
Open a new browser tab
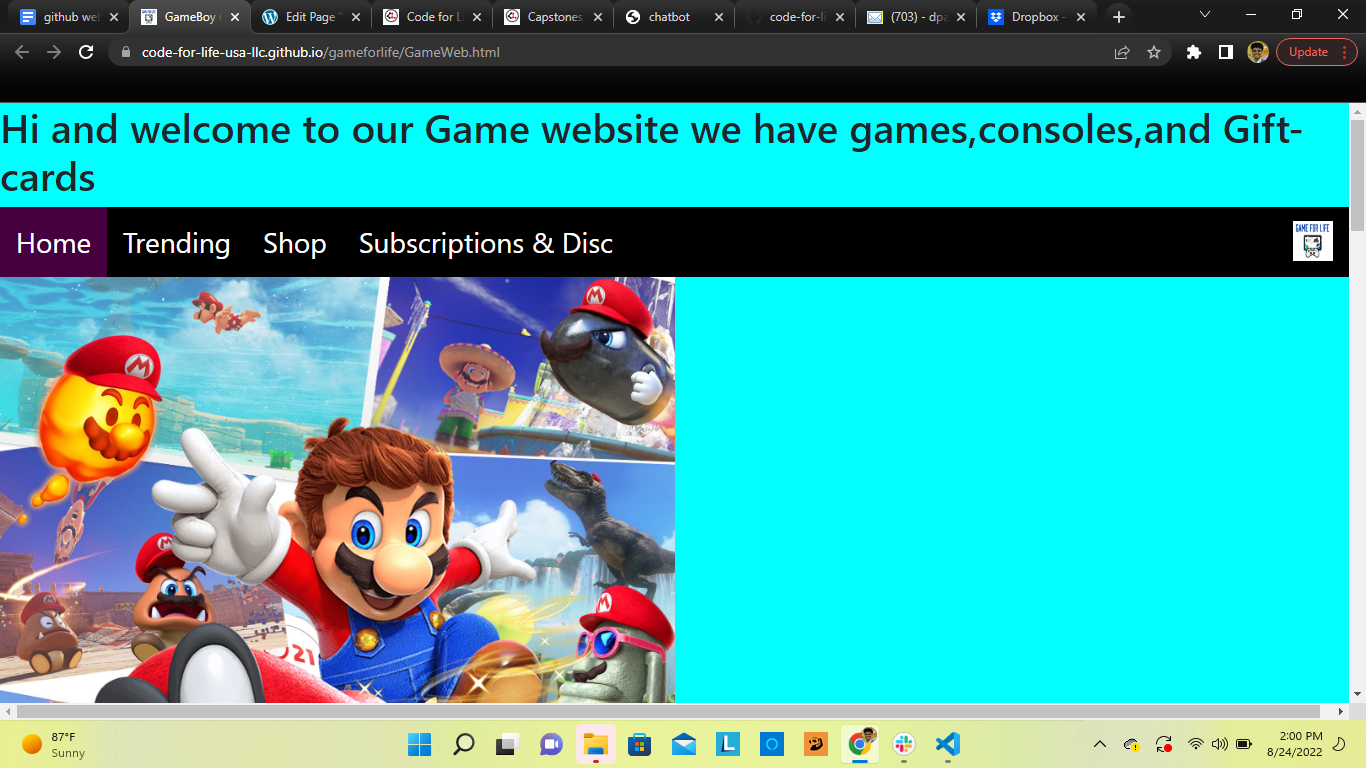point(1118,17)
